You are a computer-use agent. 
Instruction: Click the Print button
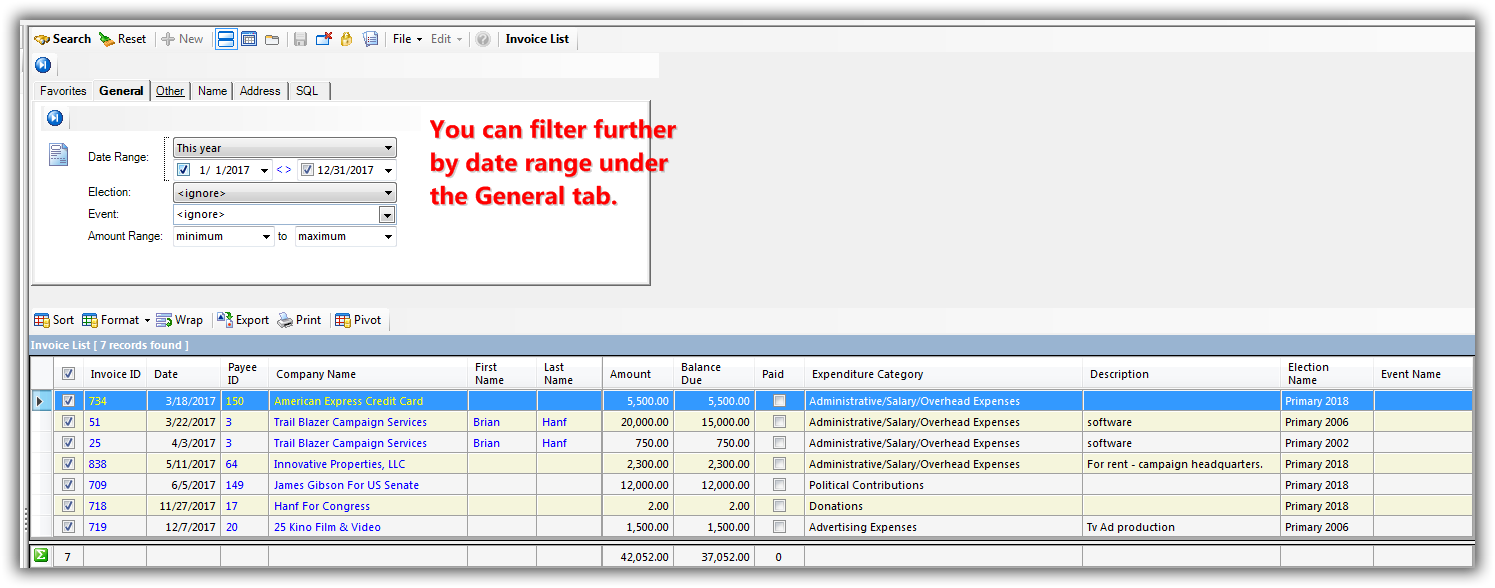coord(299,320)
